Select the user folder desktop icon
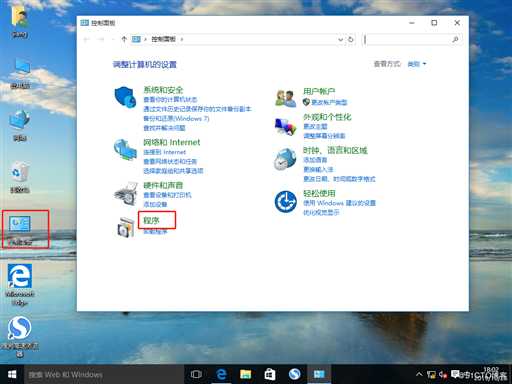 (x=20, y=21)
